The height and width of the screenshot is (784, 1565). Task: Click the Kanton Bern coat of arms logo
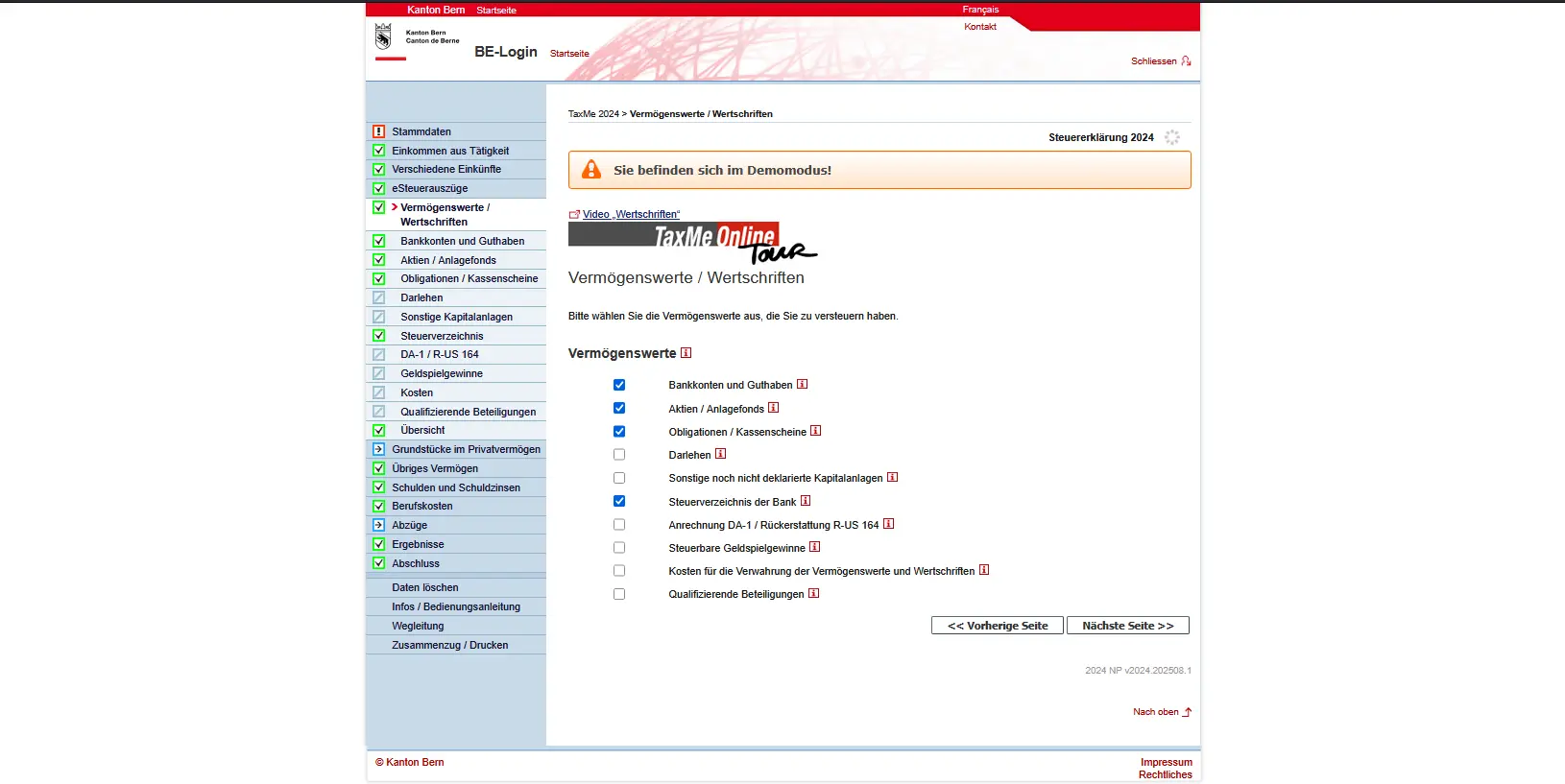[383, 37]
